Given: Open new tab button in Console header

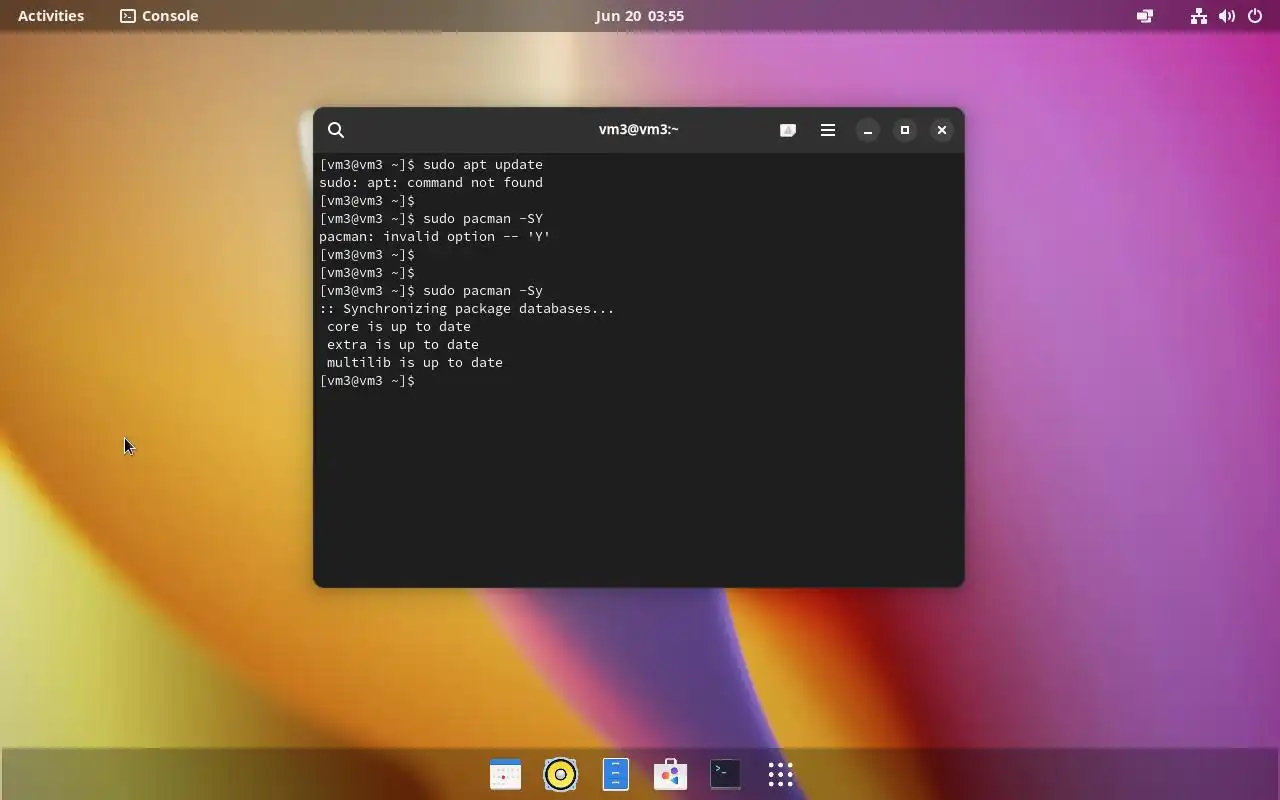Looking at the screenshot, I should click(x=788, y=130).
